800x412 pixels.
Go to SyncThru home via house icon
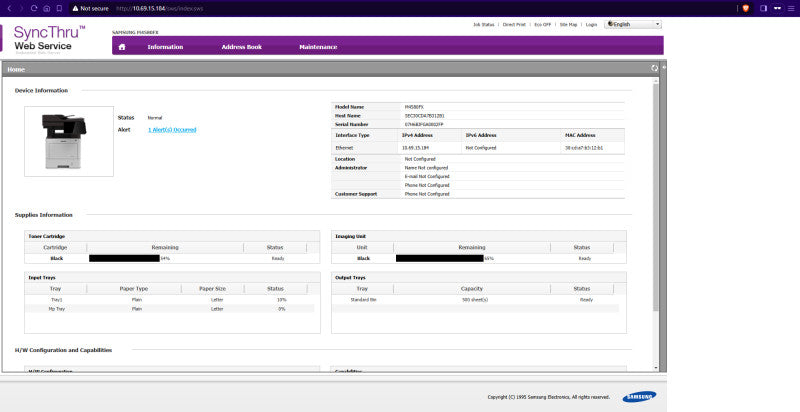122,47
